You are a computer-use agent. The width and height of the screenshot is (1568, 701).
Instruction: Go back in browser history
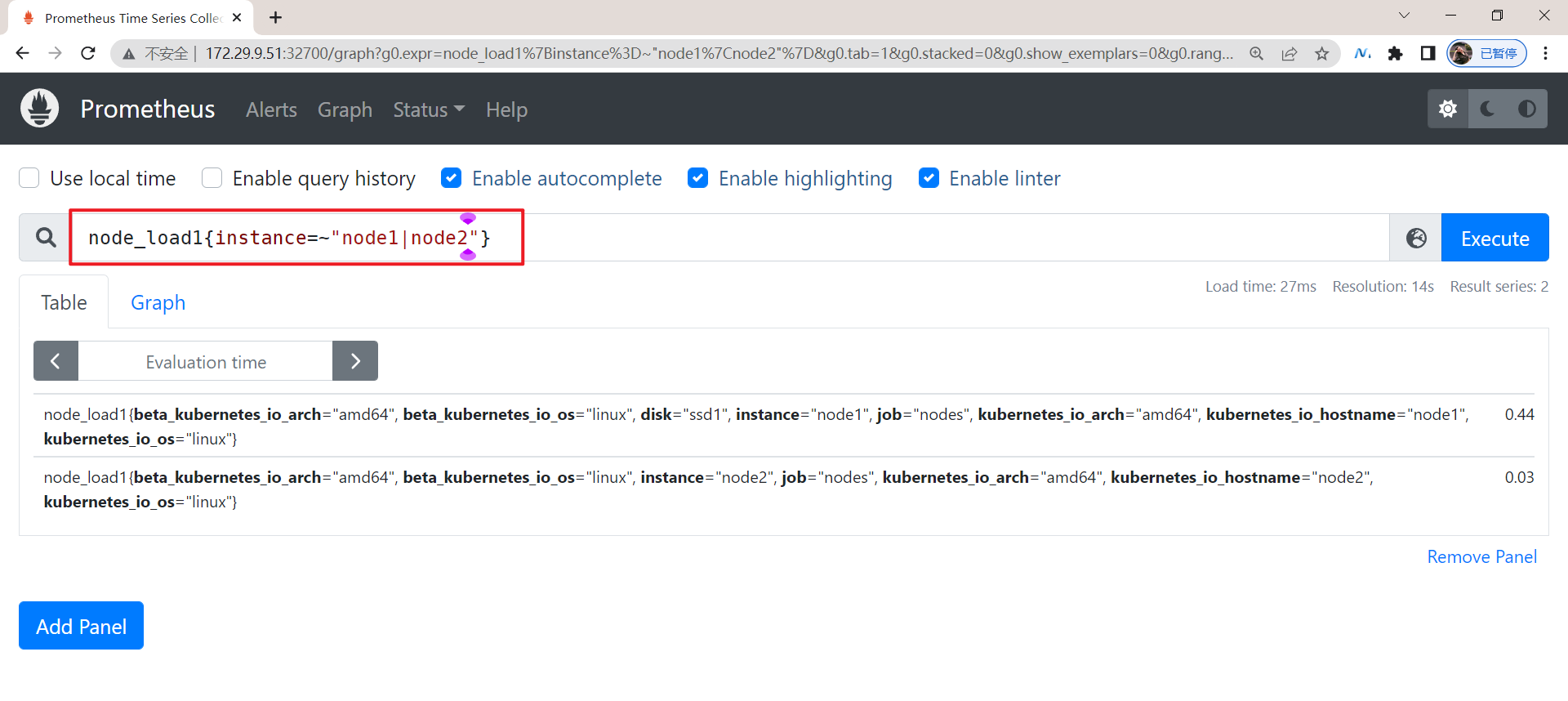click(x=22, y=53)
